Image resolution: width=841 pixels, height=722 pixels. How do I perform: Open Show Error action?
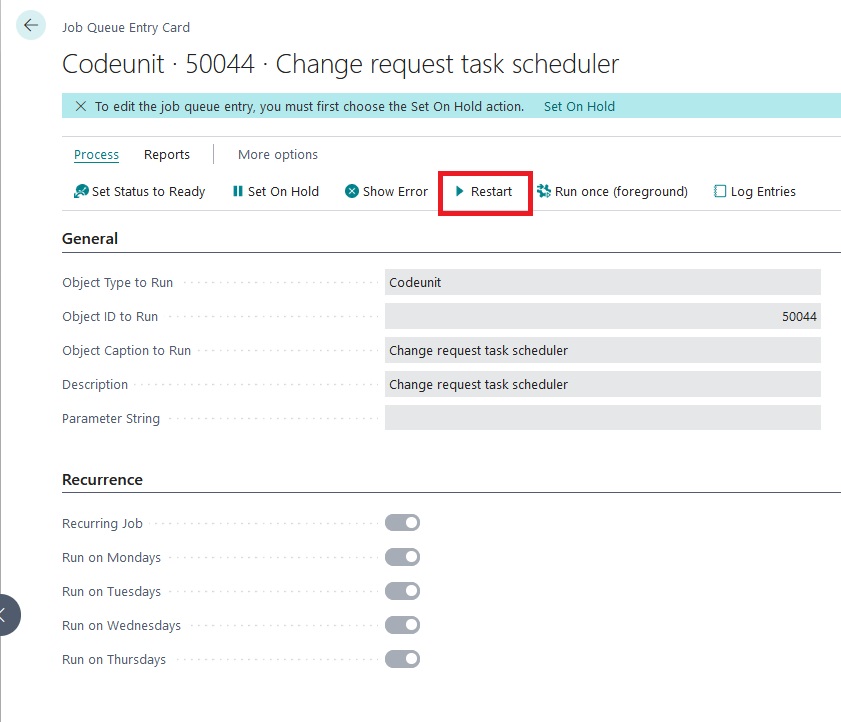point(386,191)
